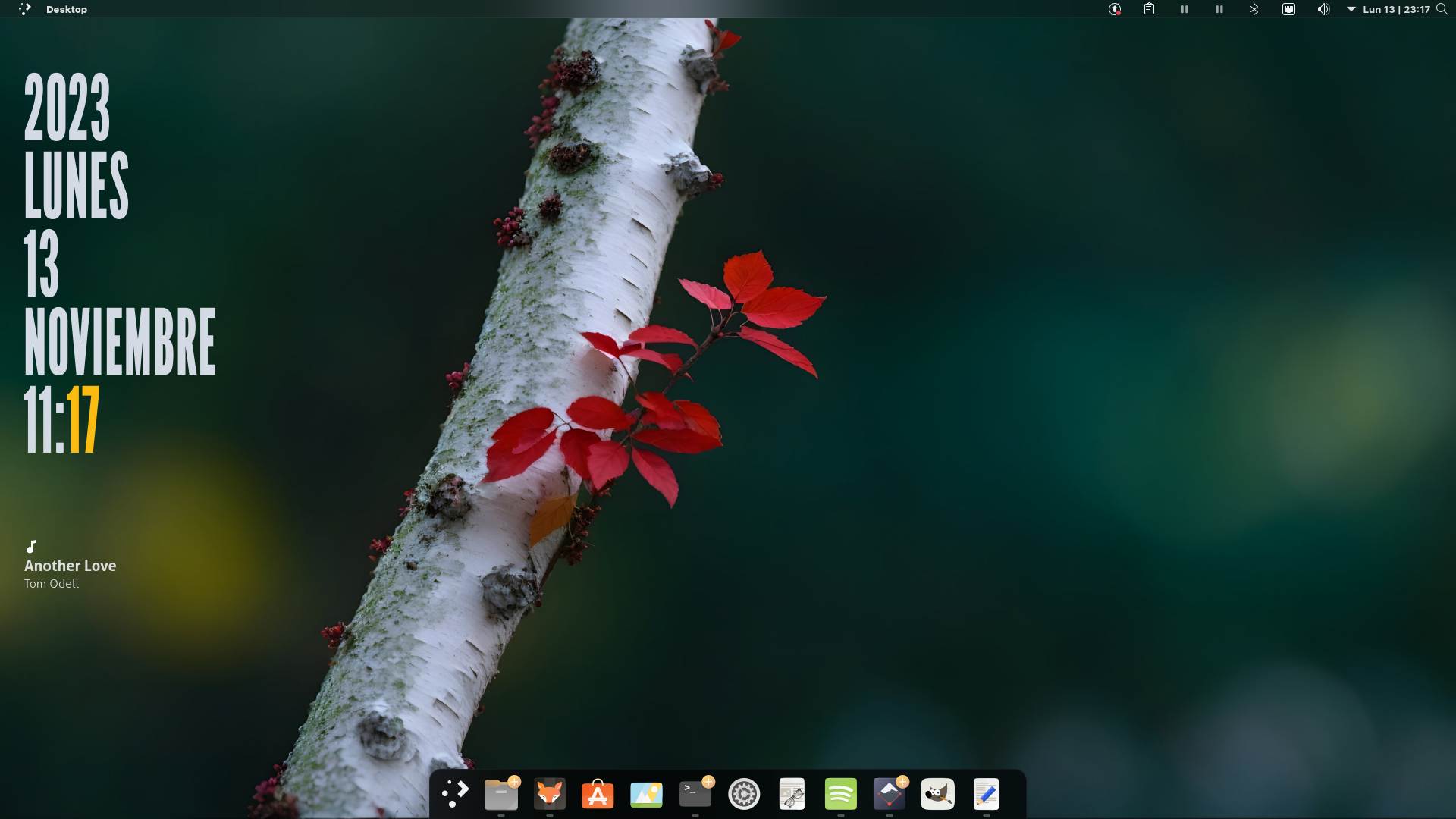Open Spotify from the dock
The image size is (1456, 819).
[x=840, y=794]
